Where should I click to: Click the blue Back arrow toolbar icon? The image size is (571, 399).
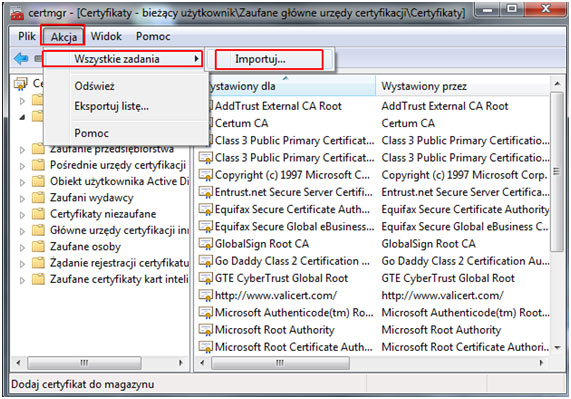tap(21, 58)
